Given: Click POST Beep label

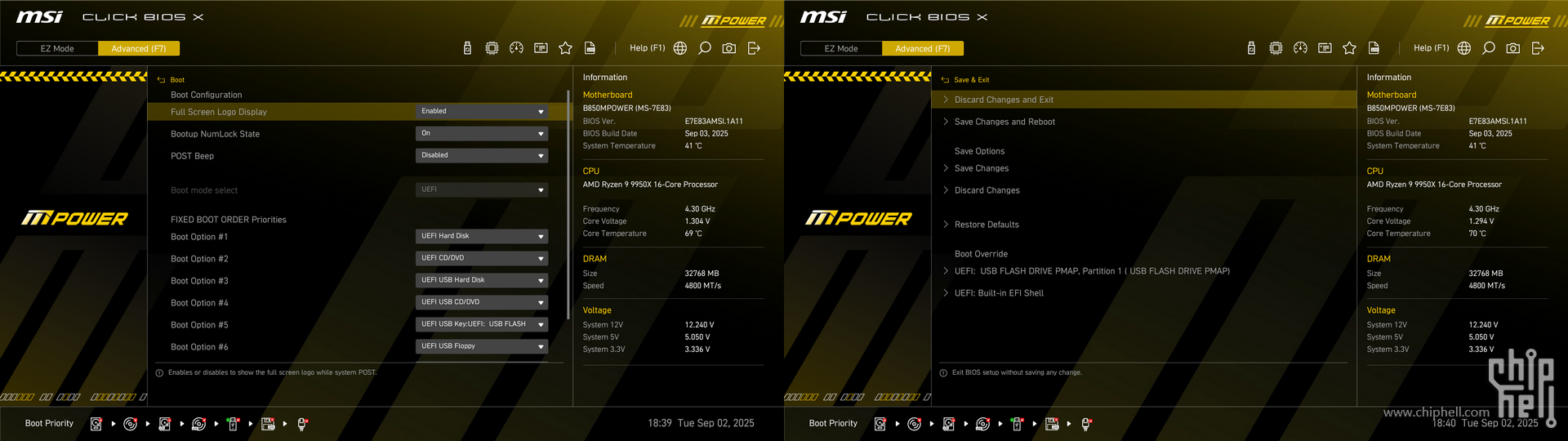Looking at the screenshot, I should pos(192,156).
